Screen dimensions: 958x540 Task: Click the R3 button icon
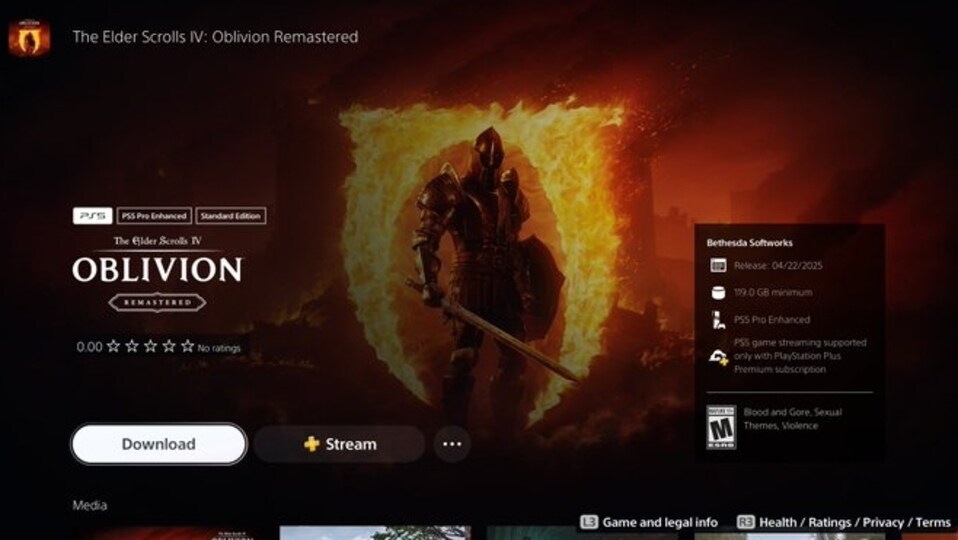point(746,522)
